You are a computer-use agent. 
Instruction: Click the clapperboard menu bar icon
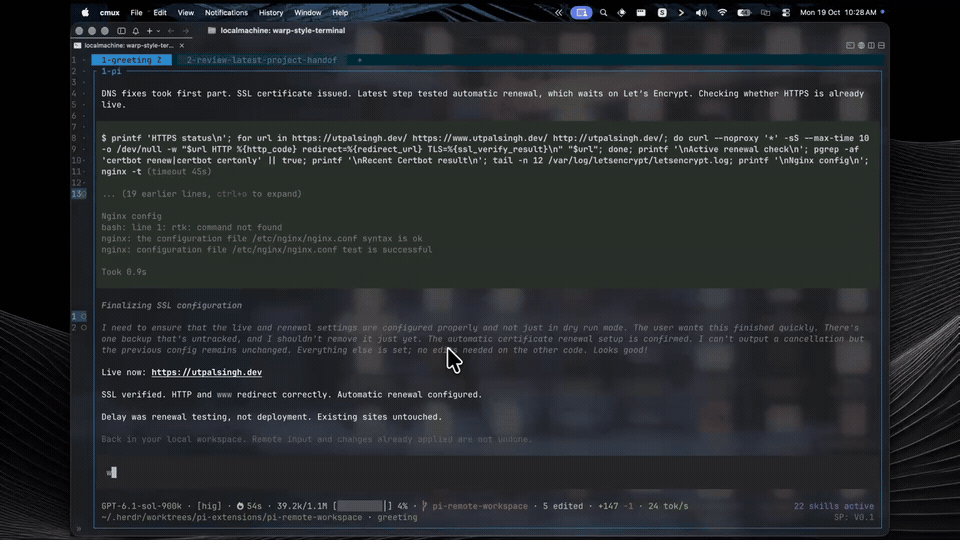click(641, 12)
